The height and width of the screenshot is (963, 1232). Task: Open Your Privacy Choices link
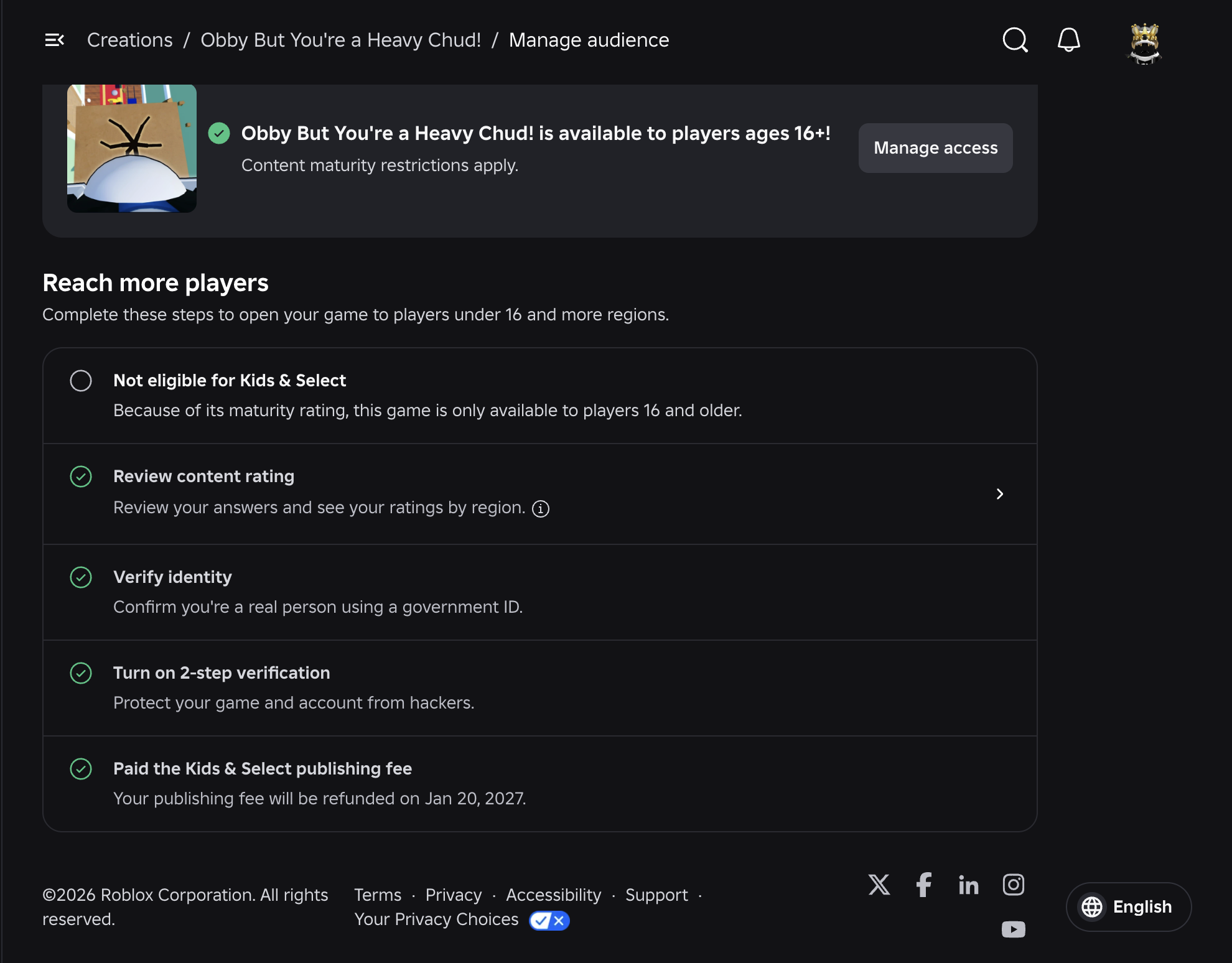pyautogui.click(x=436, y=919)
